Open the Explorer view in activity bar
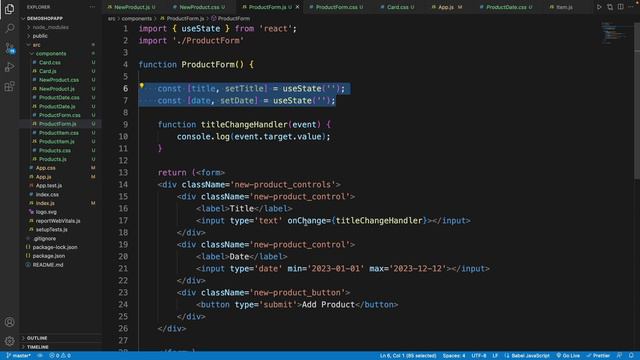This screenshot has height=360, width=640. [x=9, y=9]
